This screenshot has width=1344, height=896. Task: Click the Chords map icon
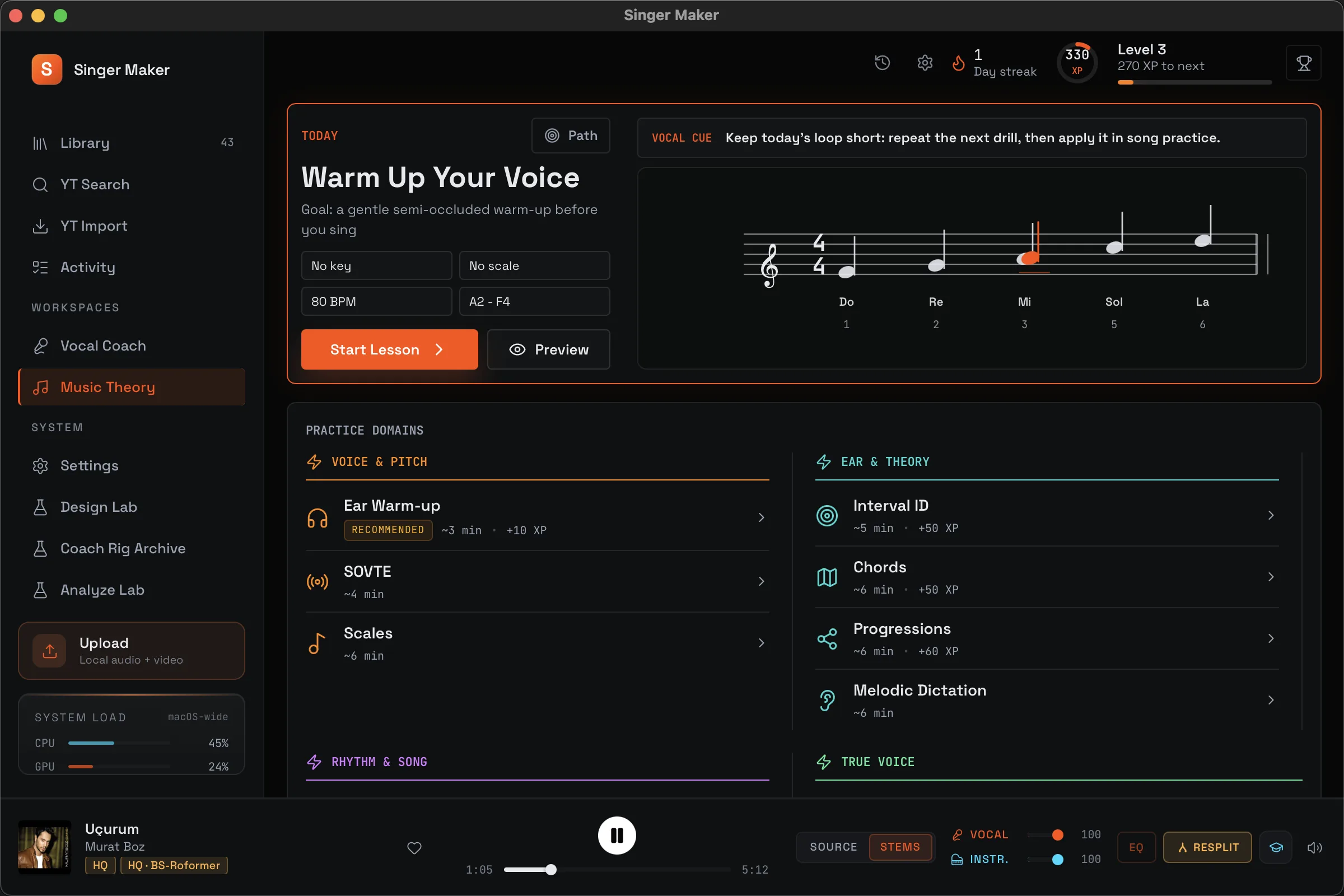pyautogui.click(x=827, y=577)
